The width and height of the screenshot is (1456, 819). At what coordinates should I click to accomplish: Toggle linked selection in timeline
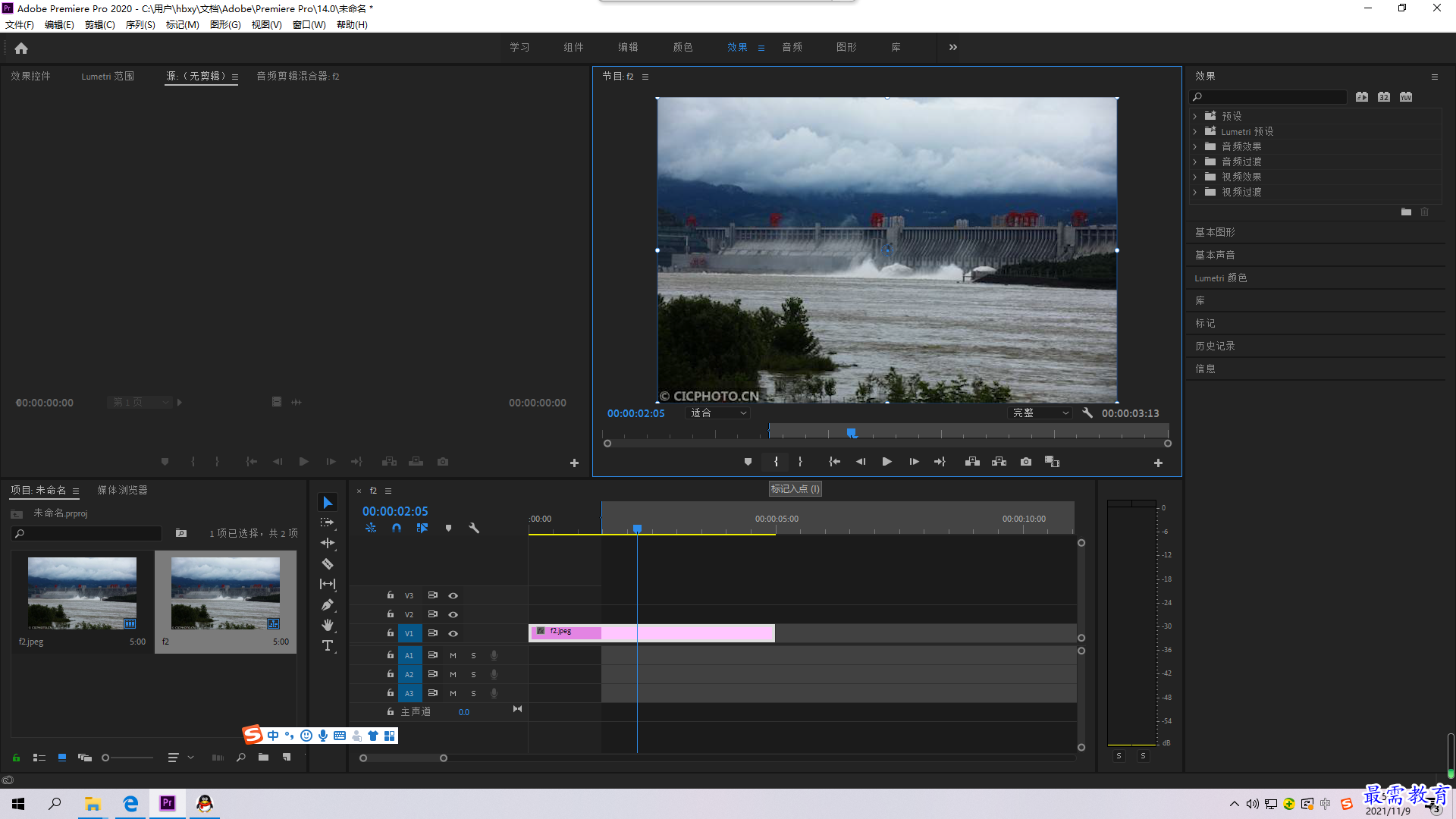422,528
